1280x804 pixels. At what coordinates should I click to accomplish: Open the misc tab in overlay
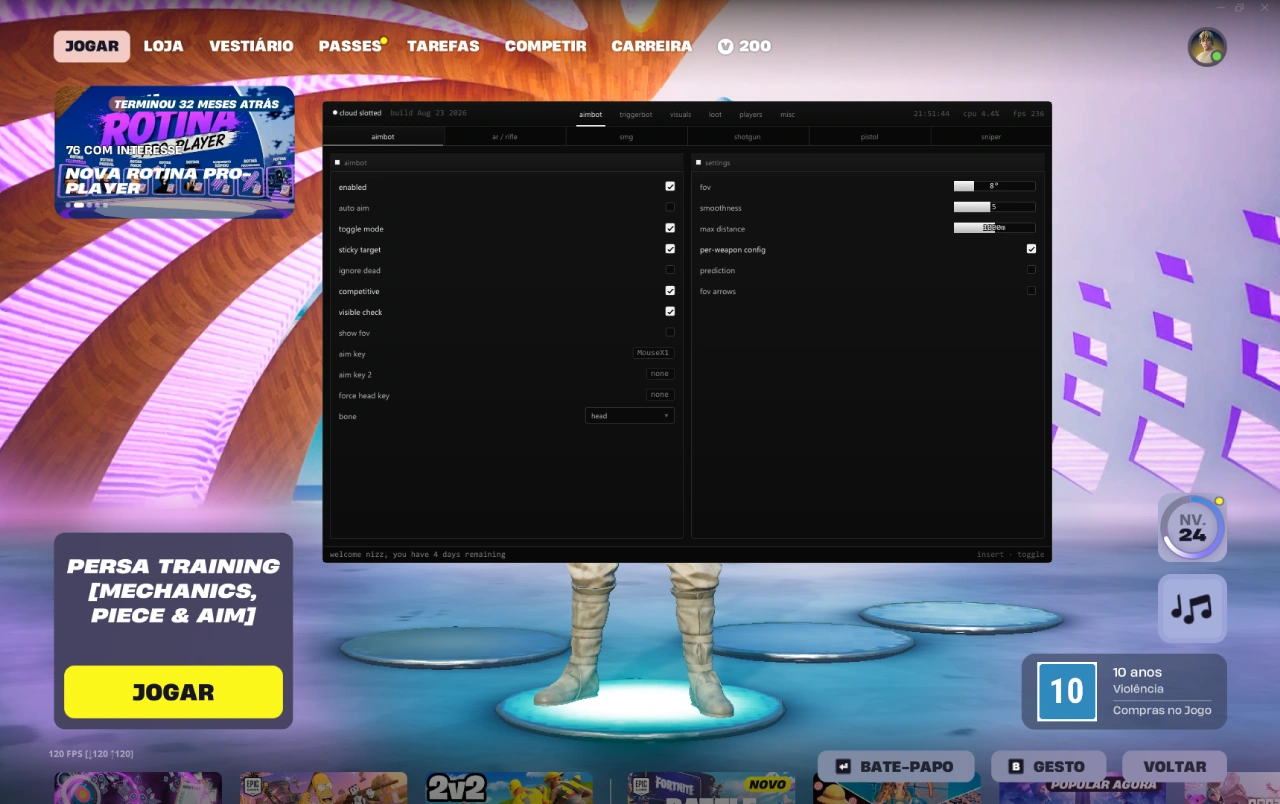[788, 114]
